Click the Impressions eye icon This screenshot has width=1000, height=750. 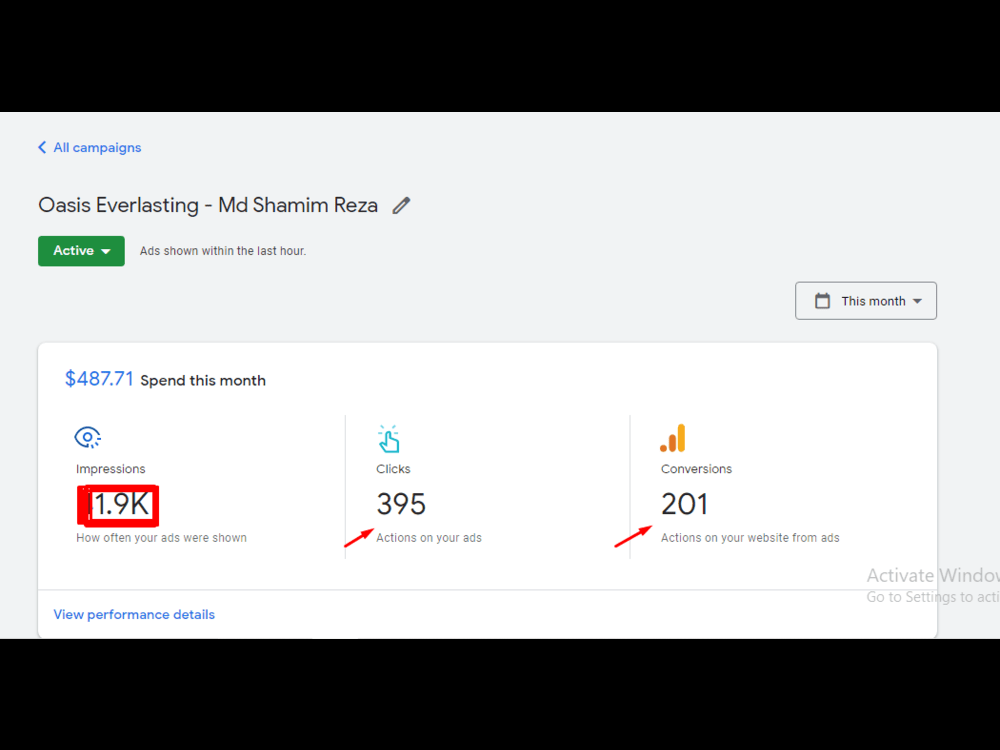87,438
